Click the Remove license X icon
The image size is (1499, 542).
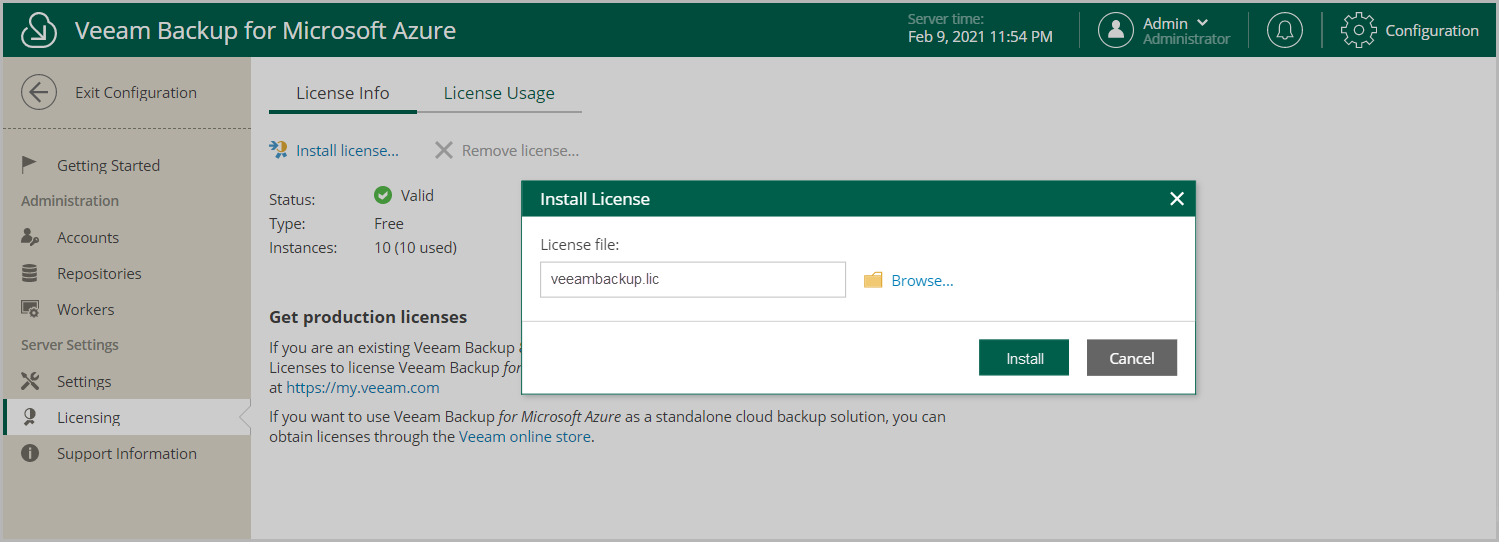pyautogui.click(x=444, y=150)
